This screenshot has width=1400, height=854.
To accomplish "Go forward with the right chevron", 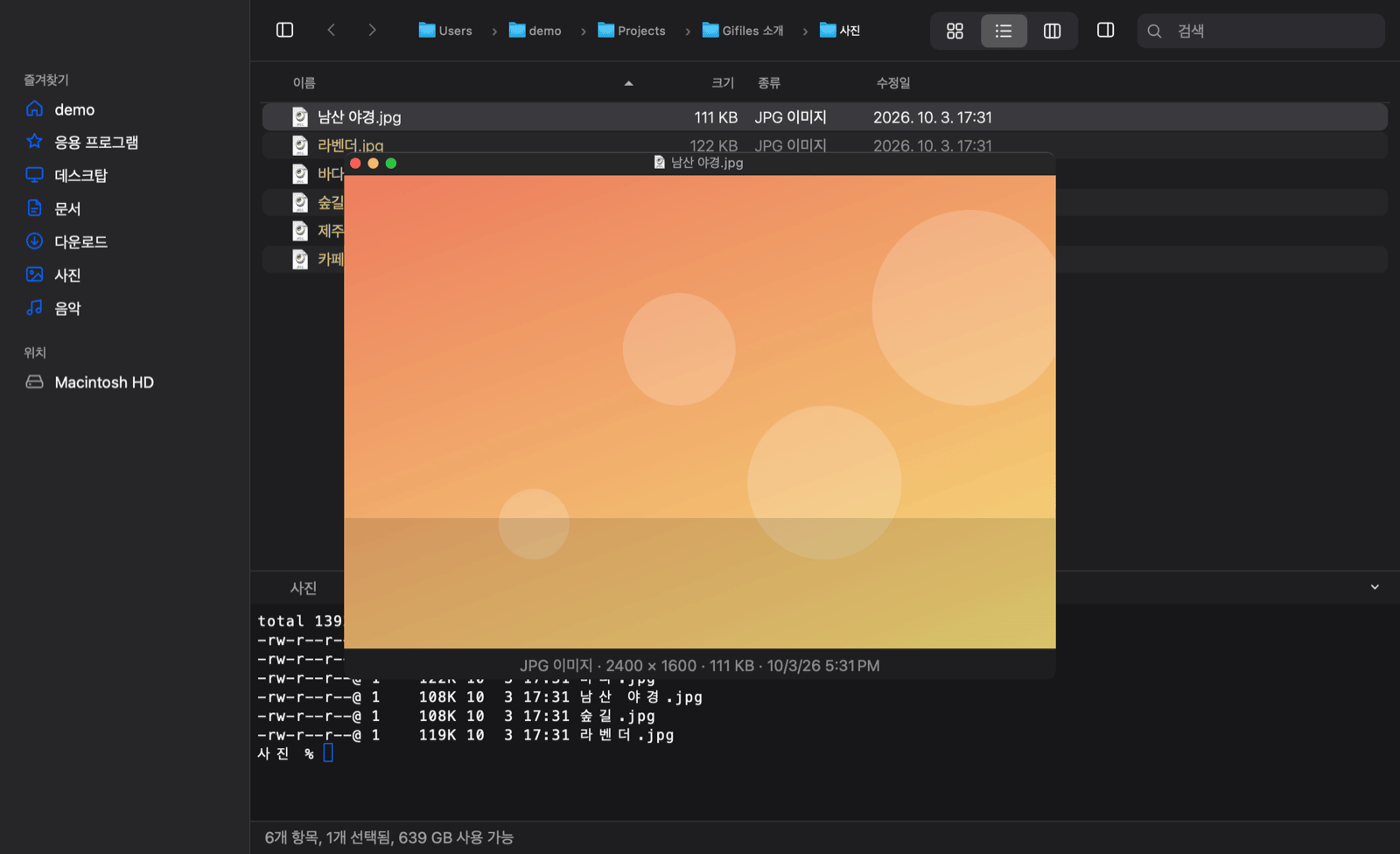I will (372, 31).
